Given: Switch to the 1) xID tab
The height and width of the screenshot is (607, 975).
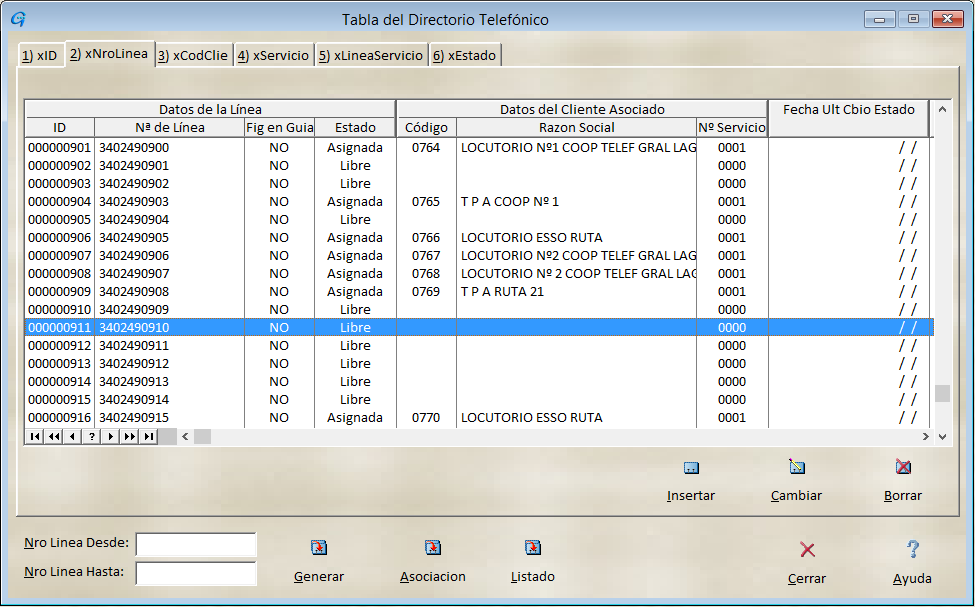Looking at the screenshot, I should pos(40,55).
